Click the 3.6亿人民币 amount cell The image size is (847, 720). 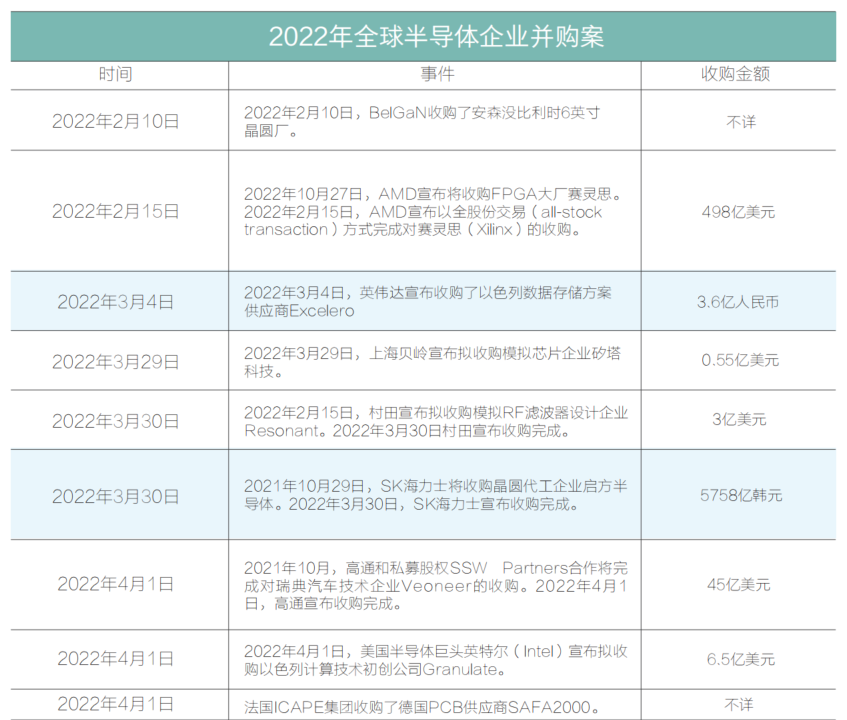tap(739, 301)
